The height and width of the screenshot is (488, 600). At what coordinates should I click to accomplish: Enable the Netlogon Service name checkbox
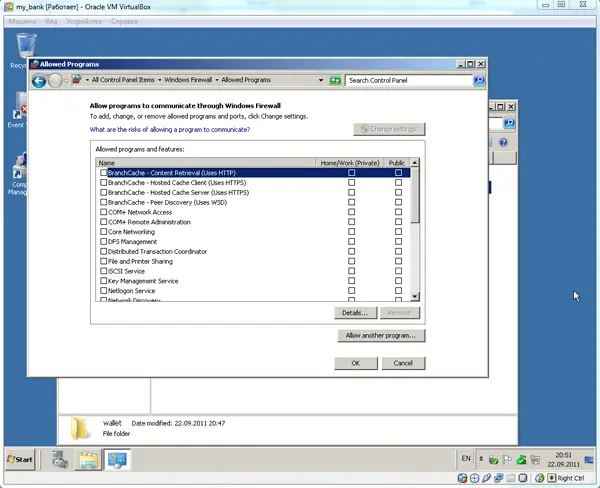pos(103,291)
